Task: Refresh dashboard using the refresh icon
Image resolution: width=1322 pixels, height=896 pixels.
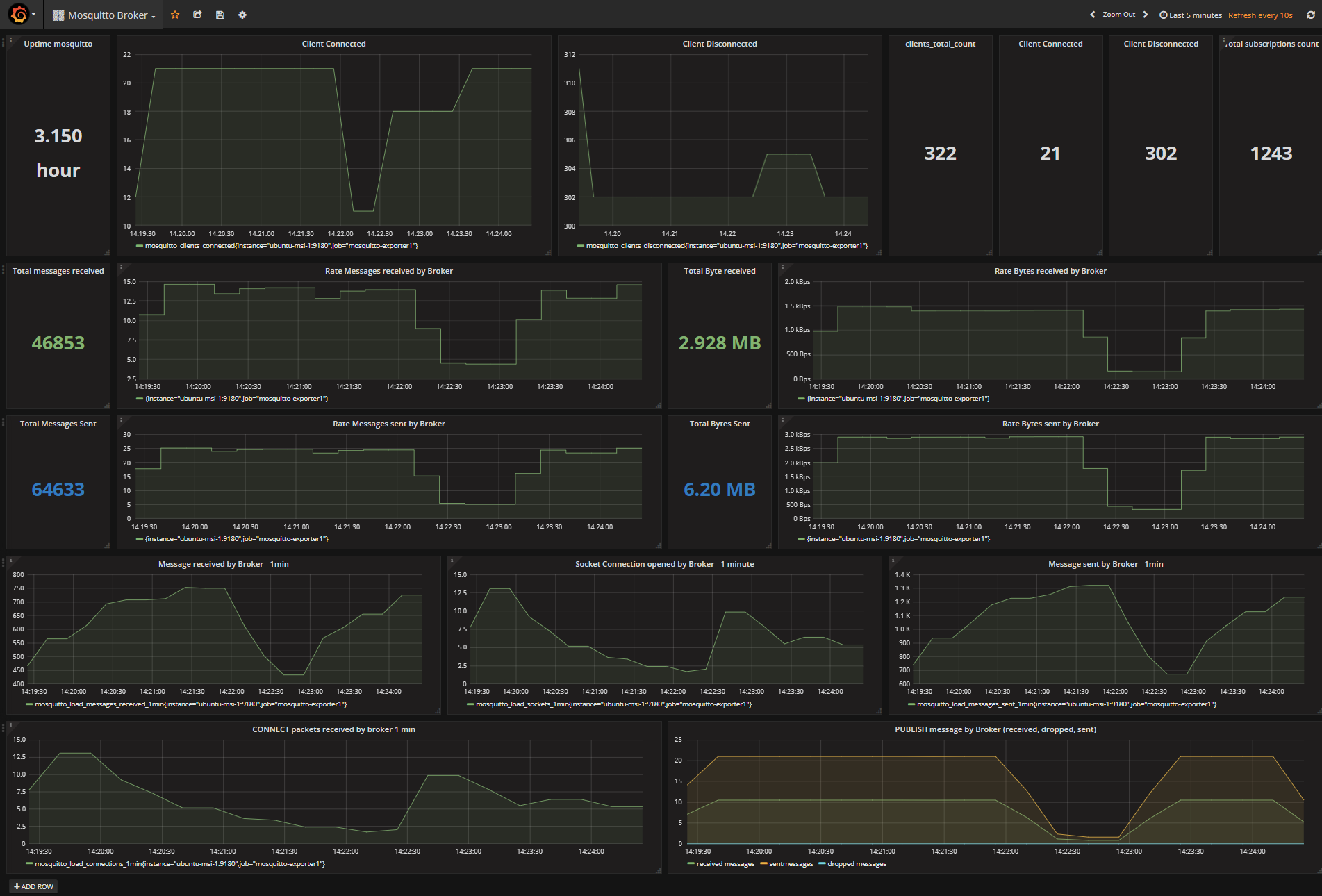Action: point(1310,15)
